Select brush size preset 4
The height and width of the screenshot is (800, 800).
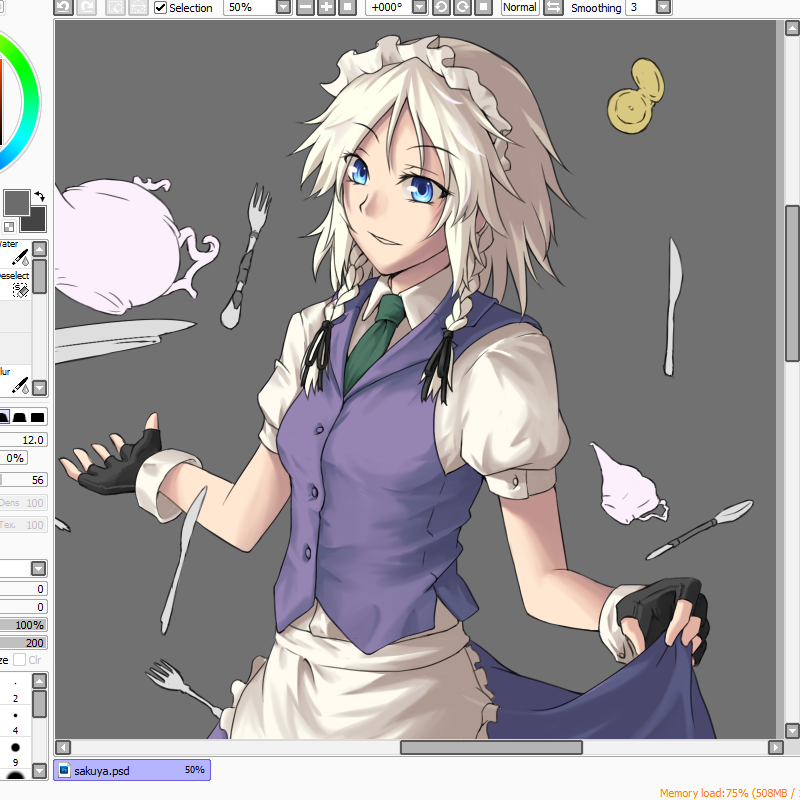coord(15,722)
